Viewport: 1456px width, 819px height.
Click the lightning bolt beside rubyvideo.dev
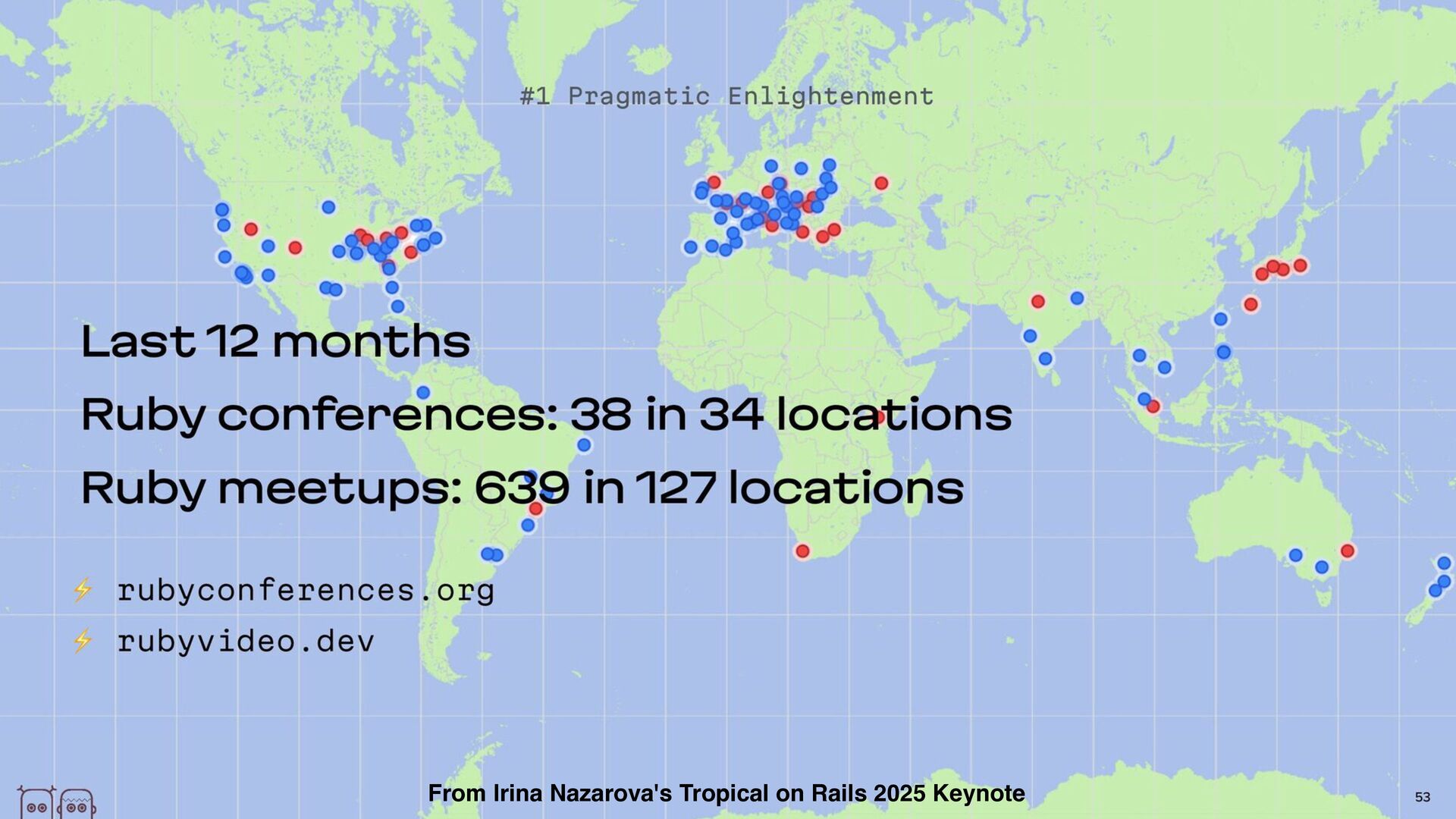click(83, 641)
